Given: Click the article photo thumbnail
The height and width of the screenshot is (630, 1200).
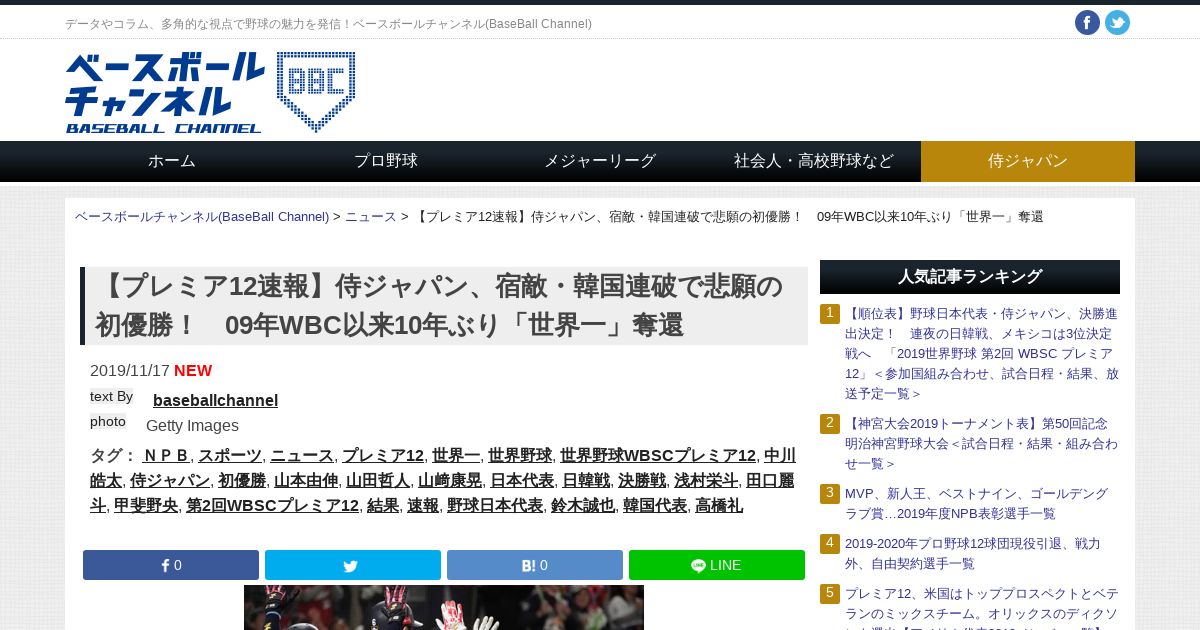Looking at the screenshot, I should [x=444, y=608].
